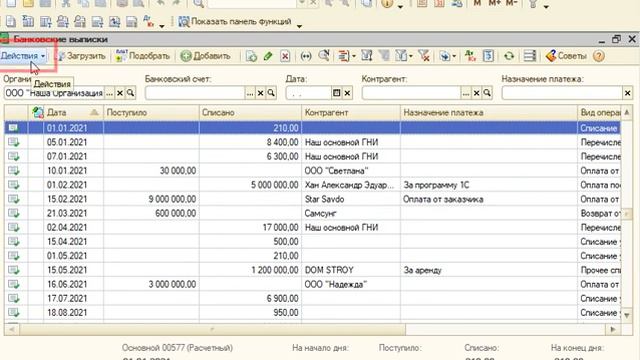Clear the Дата filter with its X

(347, 93)
